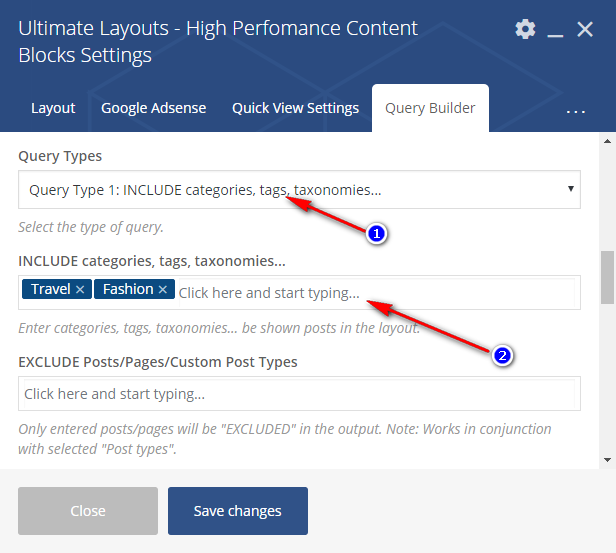Open the Google Adsense tab

[153, 108]
